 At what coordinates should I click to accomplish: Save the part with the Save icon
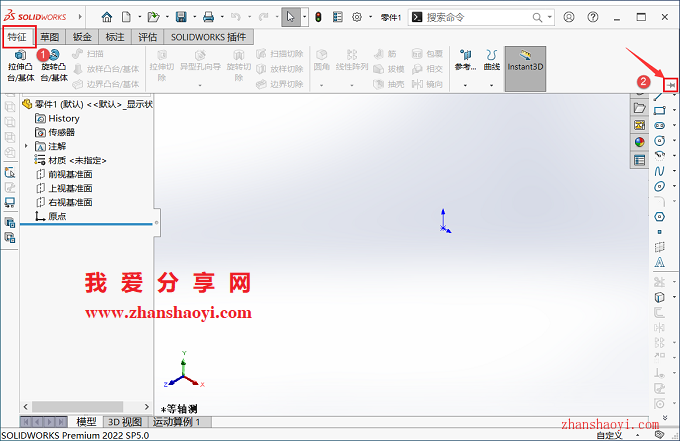(181, 17)
